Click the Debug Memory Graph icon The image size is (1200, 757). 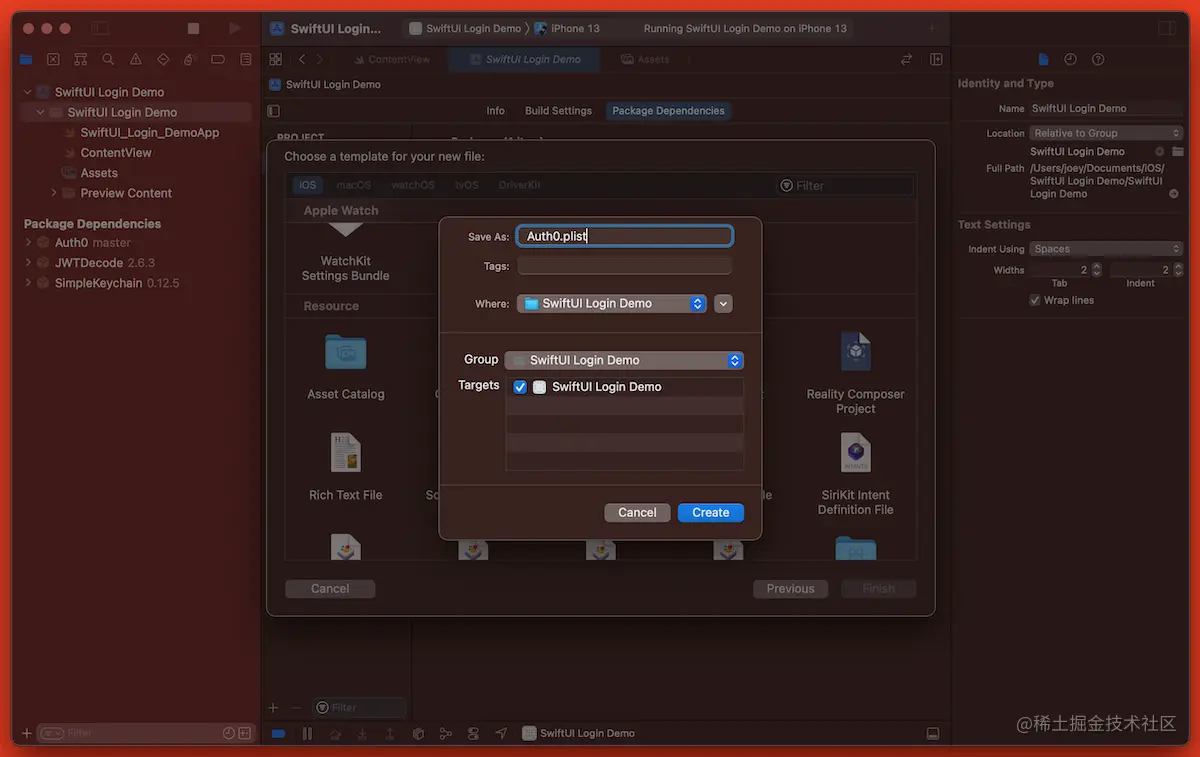pos(446,734)
